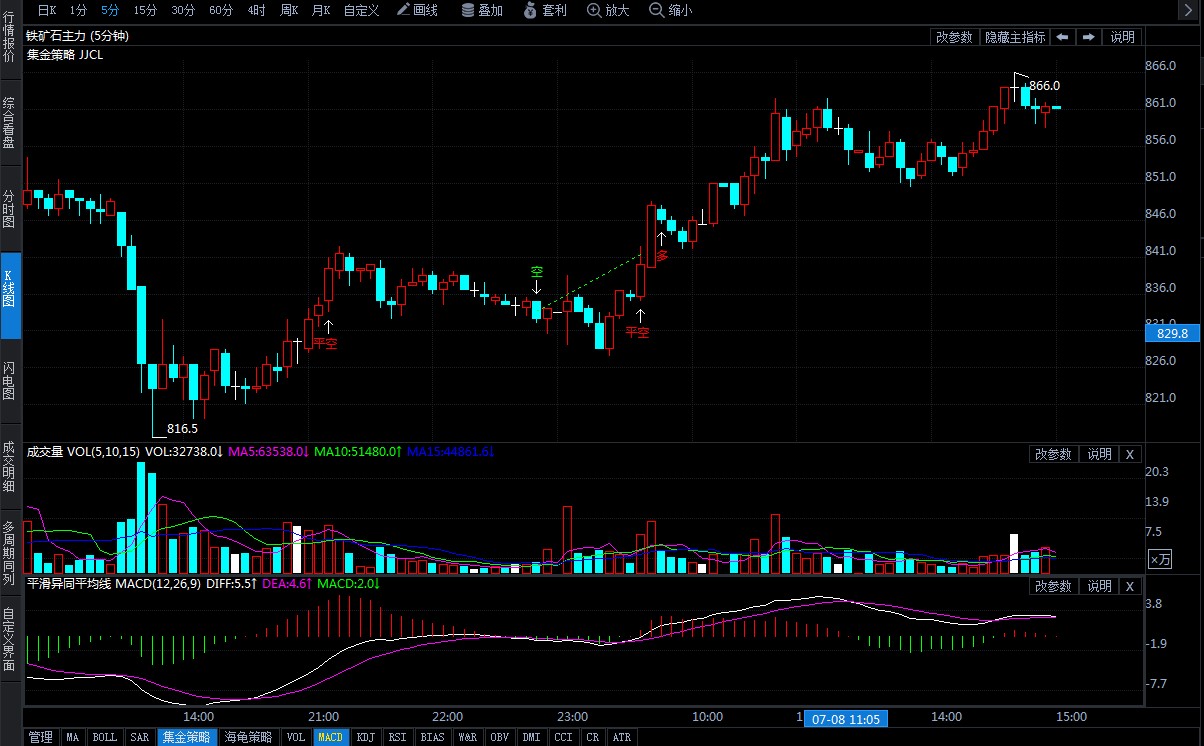Close MACD panel with X button

(1129, 586)
